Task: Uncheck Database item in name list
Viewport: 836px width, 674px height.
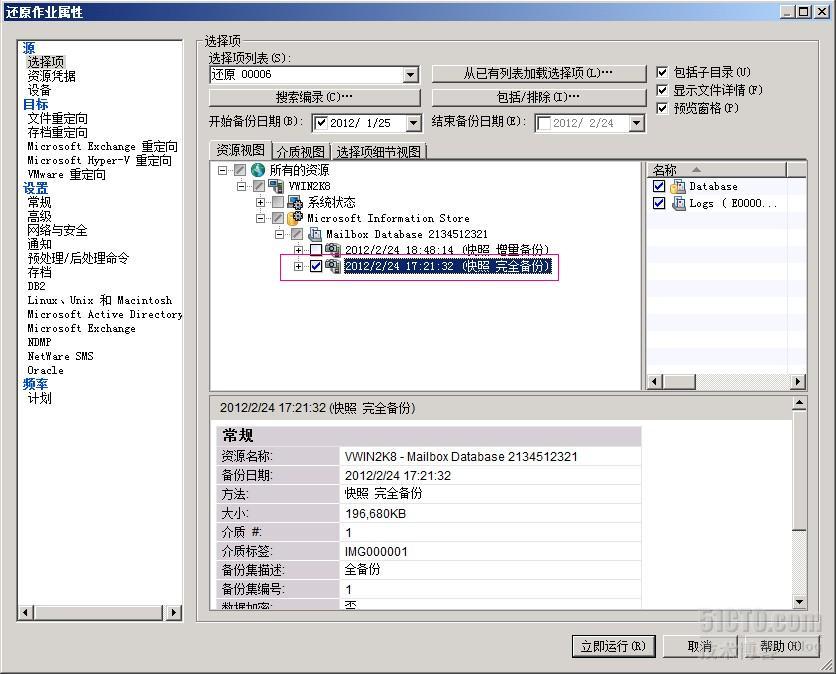Action: (x=659, y=186)
